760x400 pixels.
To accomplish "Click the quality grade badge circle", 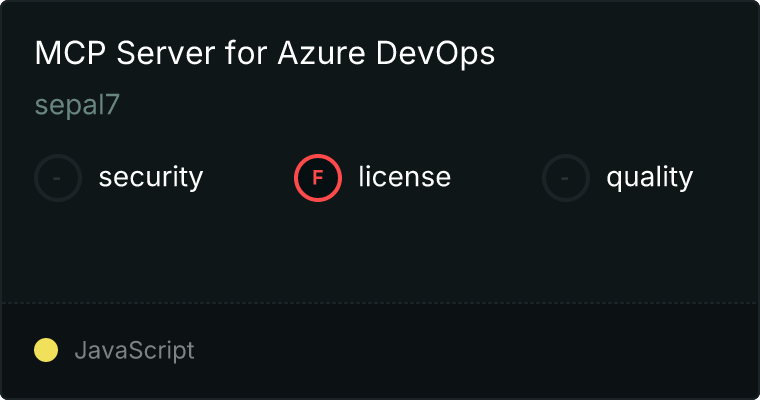I will tap(566, 178).
